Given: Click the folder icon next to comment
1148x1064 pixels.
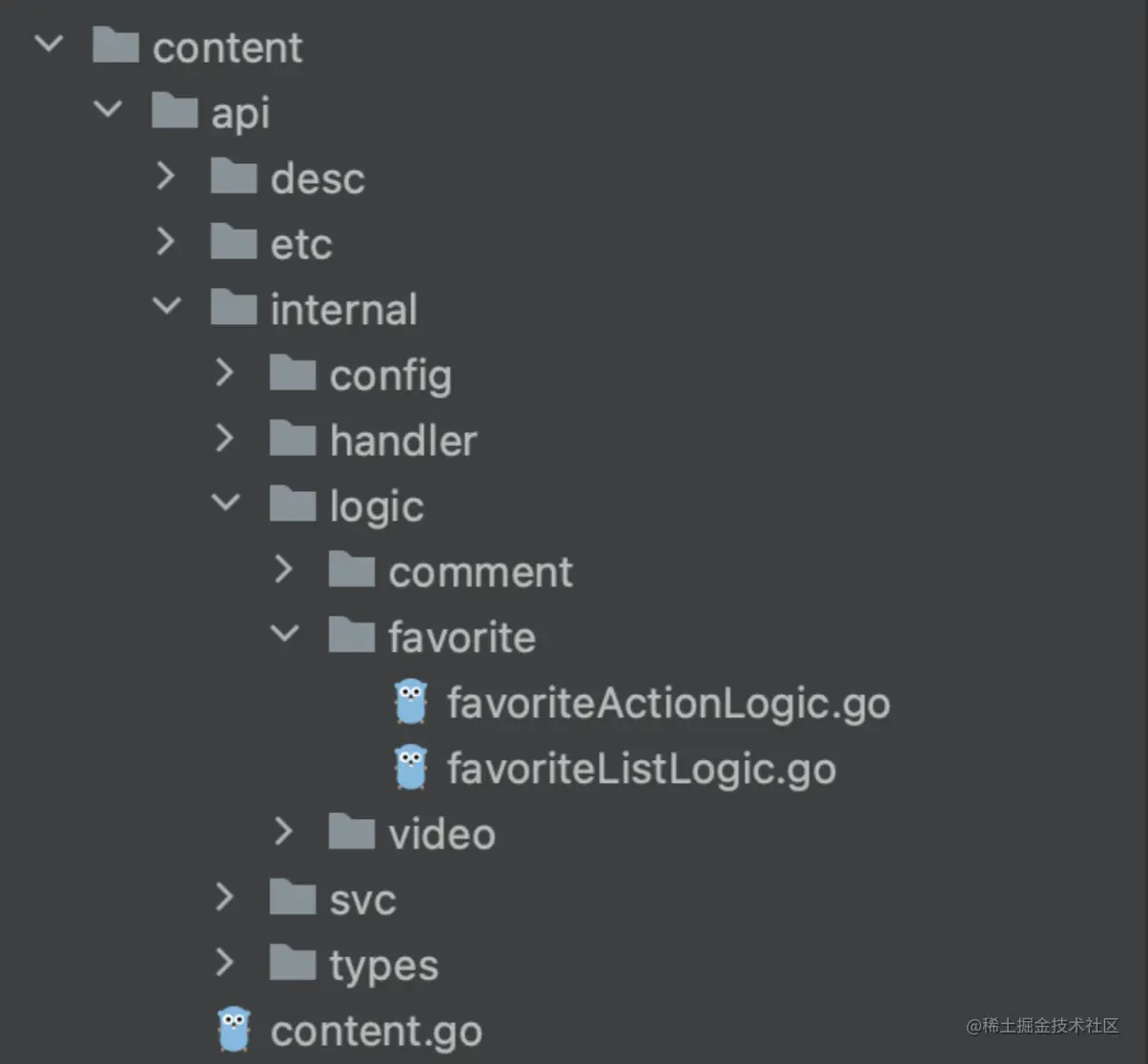Looking at the screenshot, I should point(351,571).
